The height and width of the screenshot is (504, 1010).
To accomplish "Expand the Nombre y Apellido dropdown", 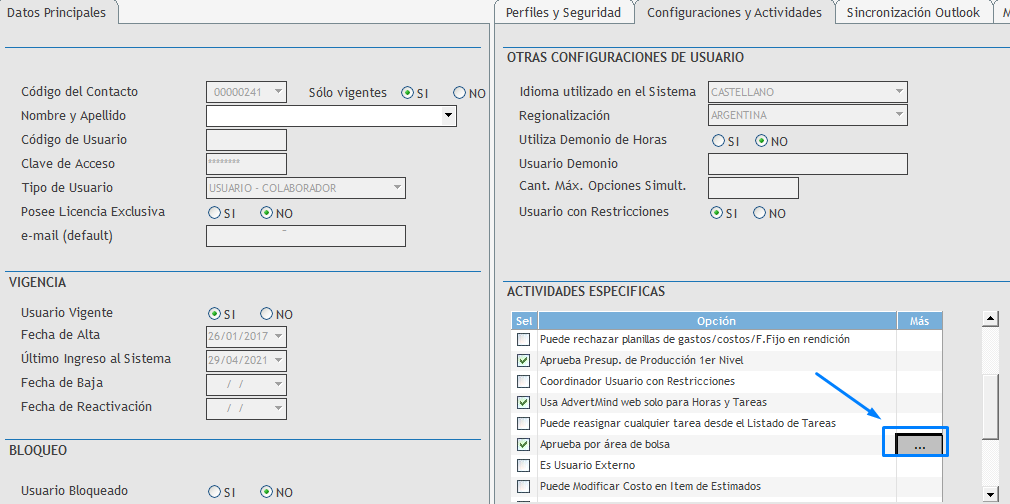I will [x=447, y=117].
